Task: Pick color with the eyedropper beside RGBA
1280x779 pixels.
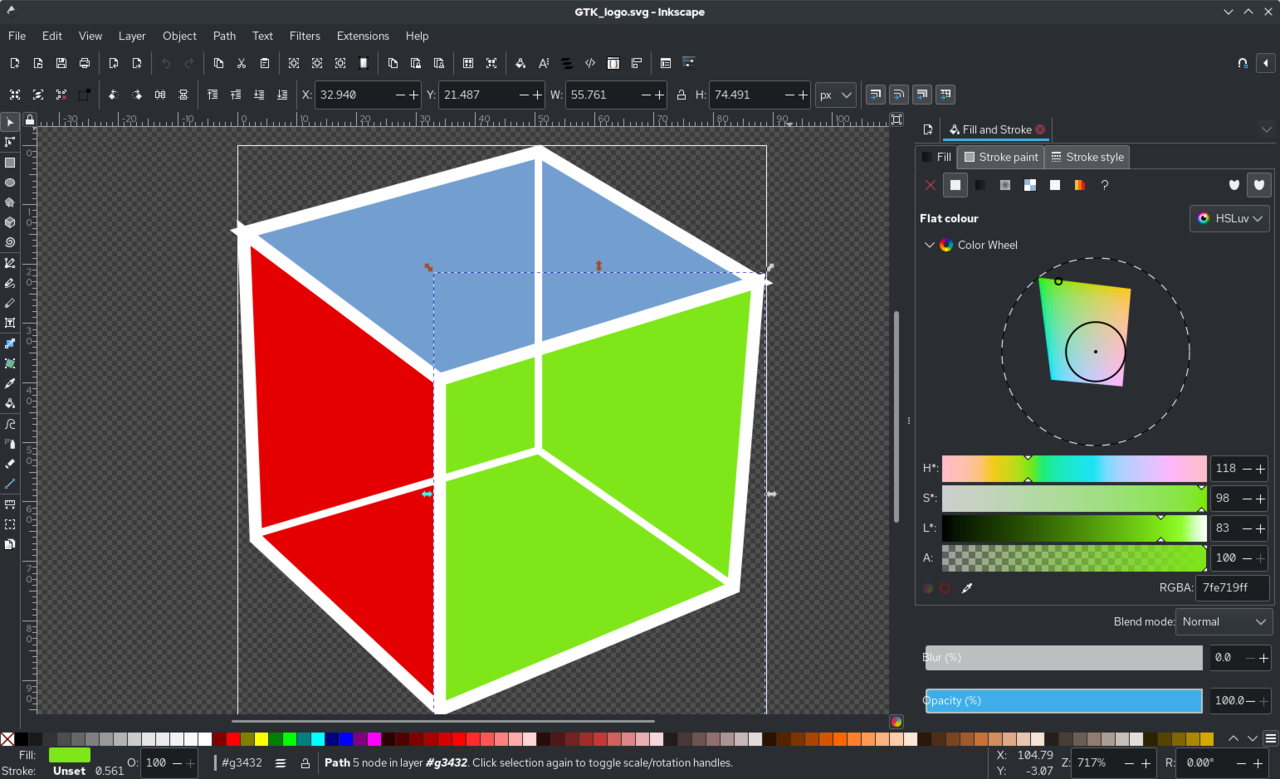Action: click(967, 588)
